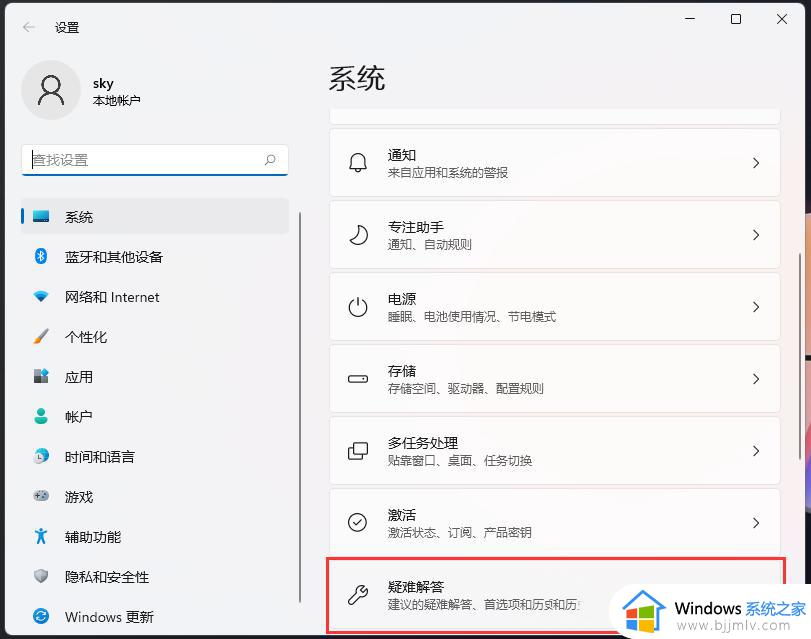Open 蓝牙和其他设备 sidebar item
811x639 pixels.
tap(155, 256)
